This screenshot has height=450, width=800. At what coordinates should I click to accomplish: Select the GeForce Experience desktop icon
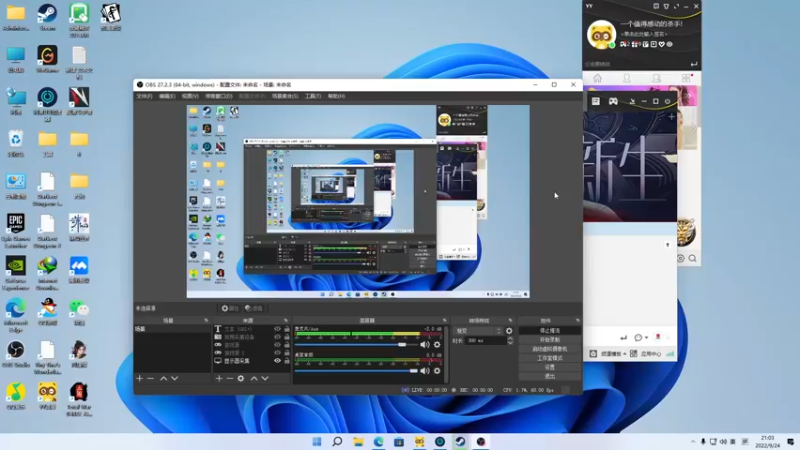pos(16,273)
